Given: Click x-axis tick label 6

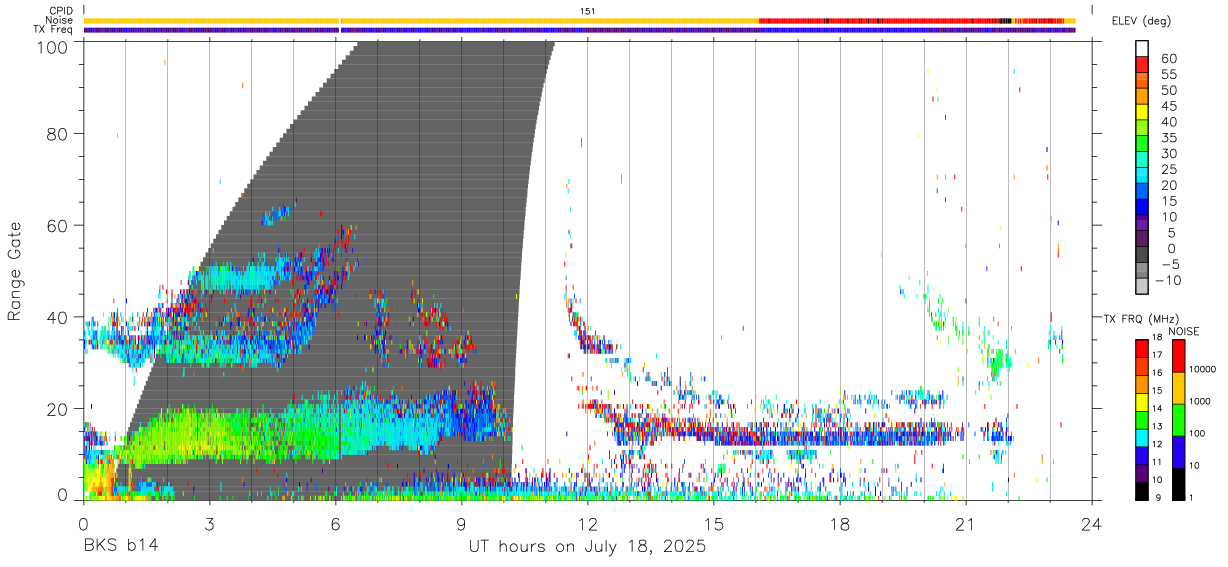Looking at the screenshot, I should [335, 524].
